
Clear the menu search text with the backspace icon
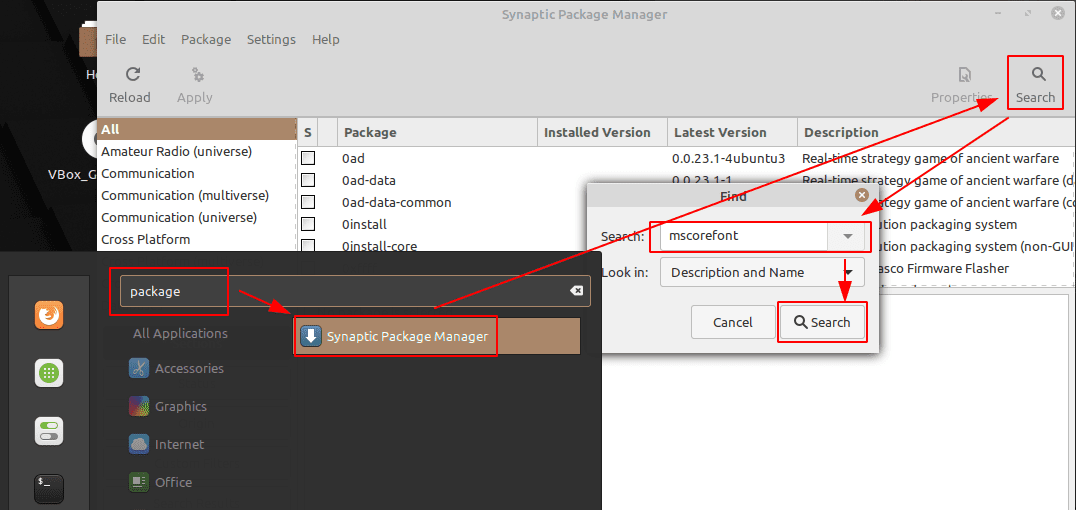[576, 291]
